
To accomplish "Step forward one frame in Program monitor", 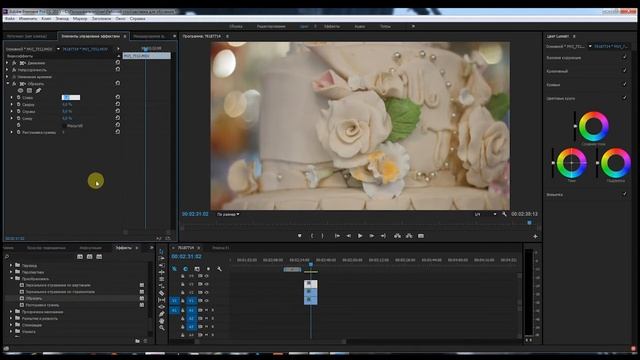I will tap(371, 236).
